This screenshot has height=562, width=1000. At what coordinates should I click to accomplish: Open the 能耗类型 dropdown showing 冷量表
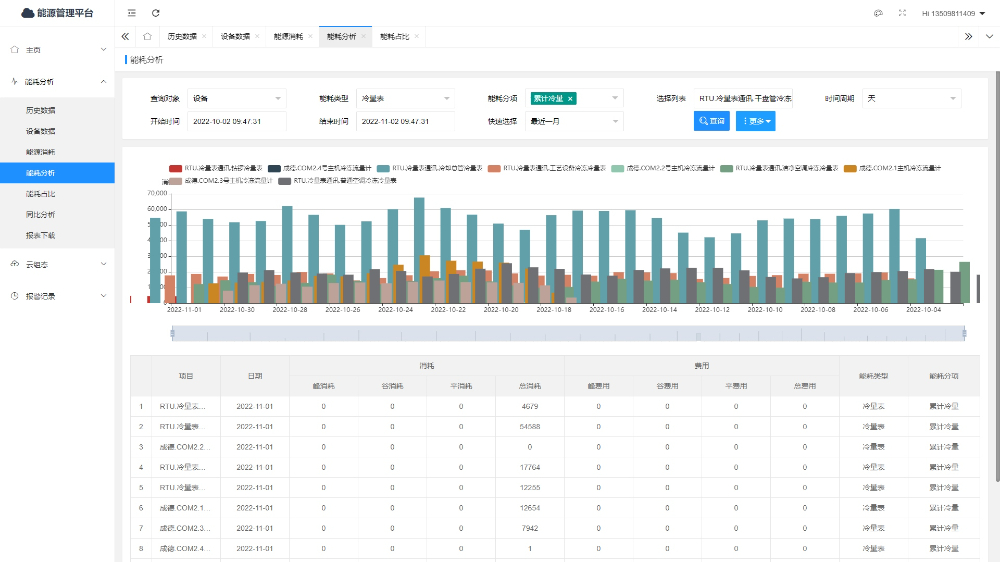click(405, 98)
